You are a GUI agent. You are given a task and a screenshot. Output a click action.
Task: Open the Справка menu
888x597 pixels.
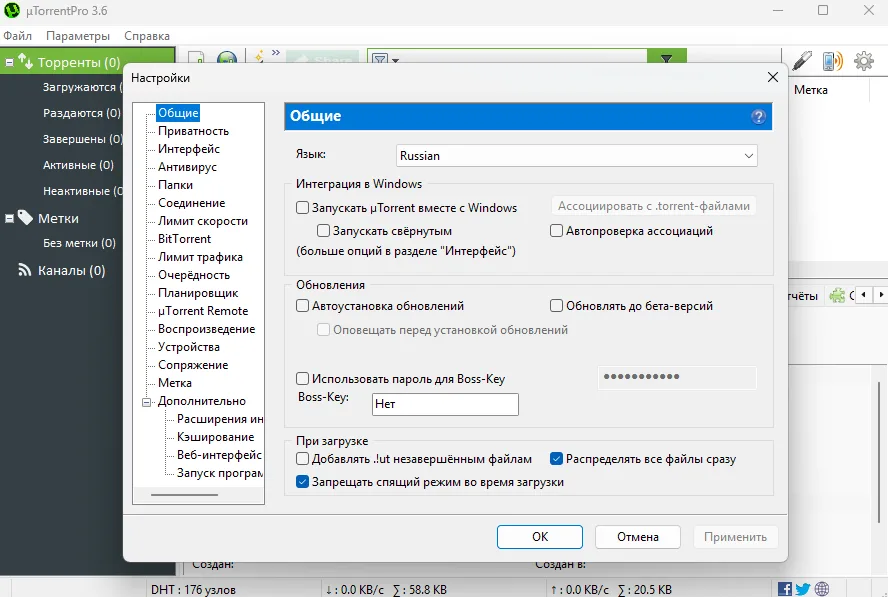tap(146, 35)
